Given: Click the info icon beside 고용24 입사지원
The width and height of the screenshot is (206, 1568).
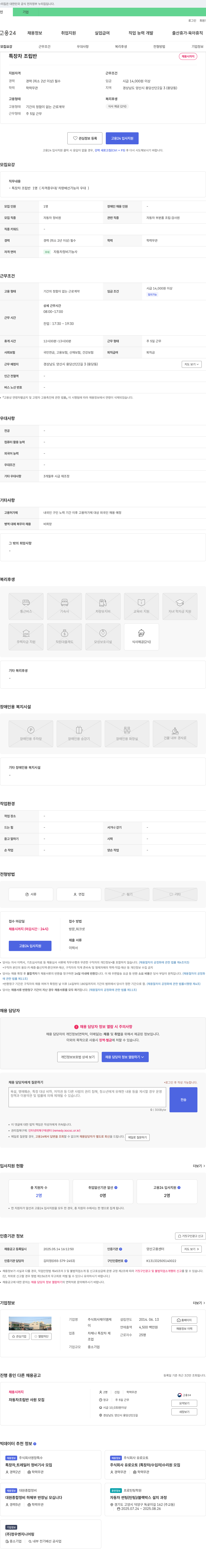Looking at the screenshot, I should pos(179,1188).
